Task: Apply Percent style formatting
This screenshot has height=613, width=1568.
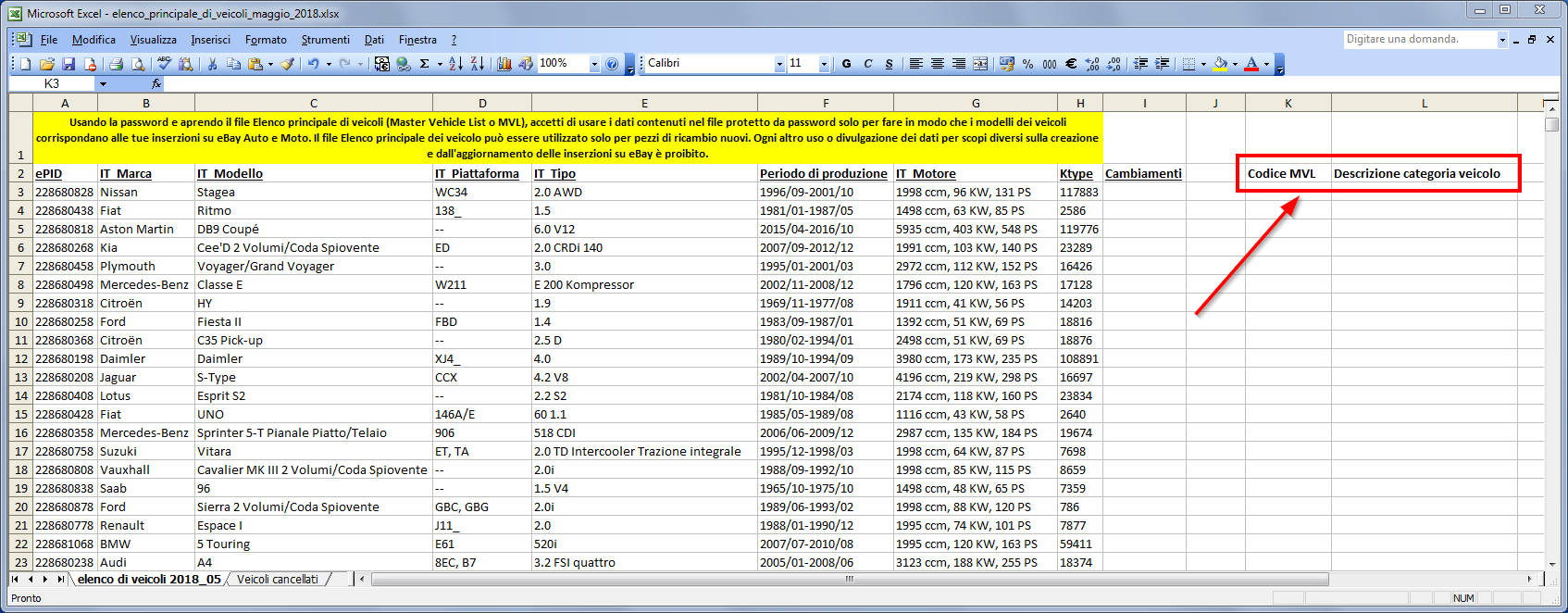Action: (x=1028, y=64)
